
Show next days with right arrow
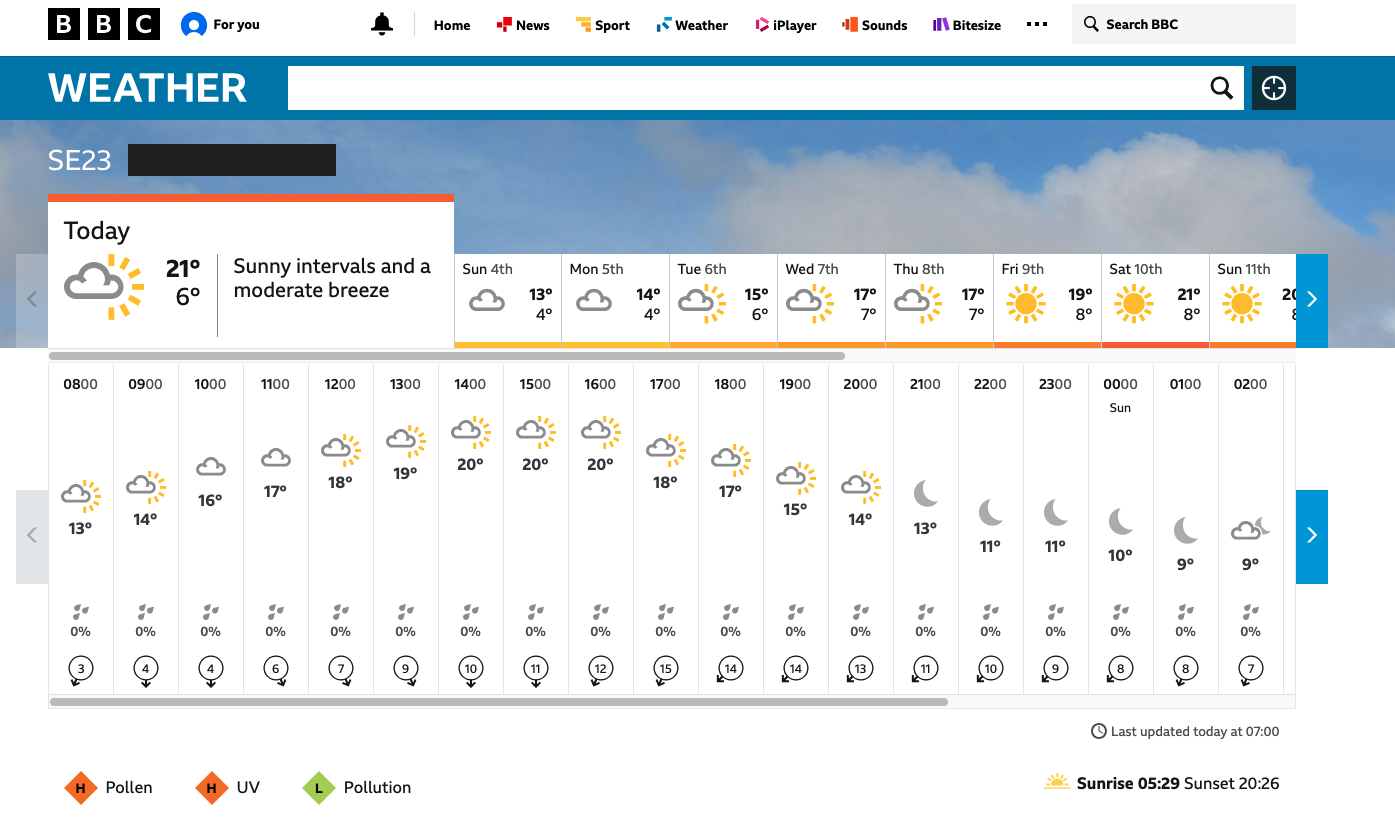(1311, 300)
